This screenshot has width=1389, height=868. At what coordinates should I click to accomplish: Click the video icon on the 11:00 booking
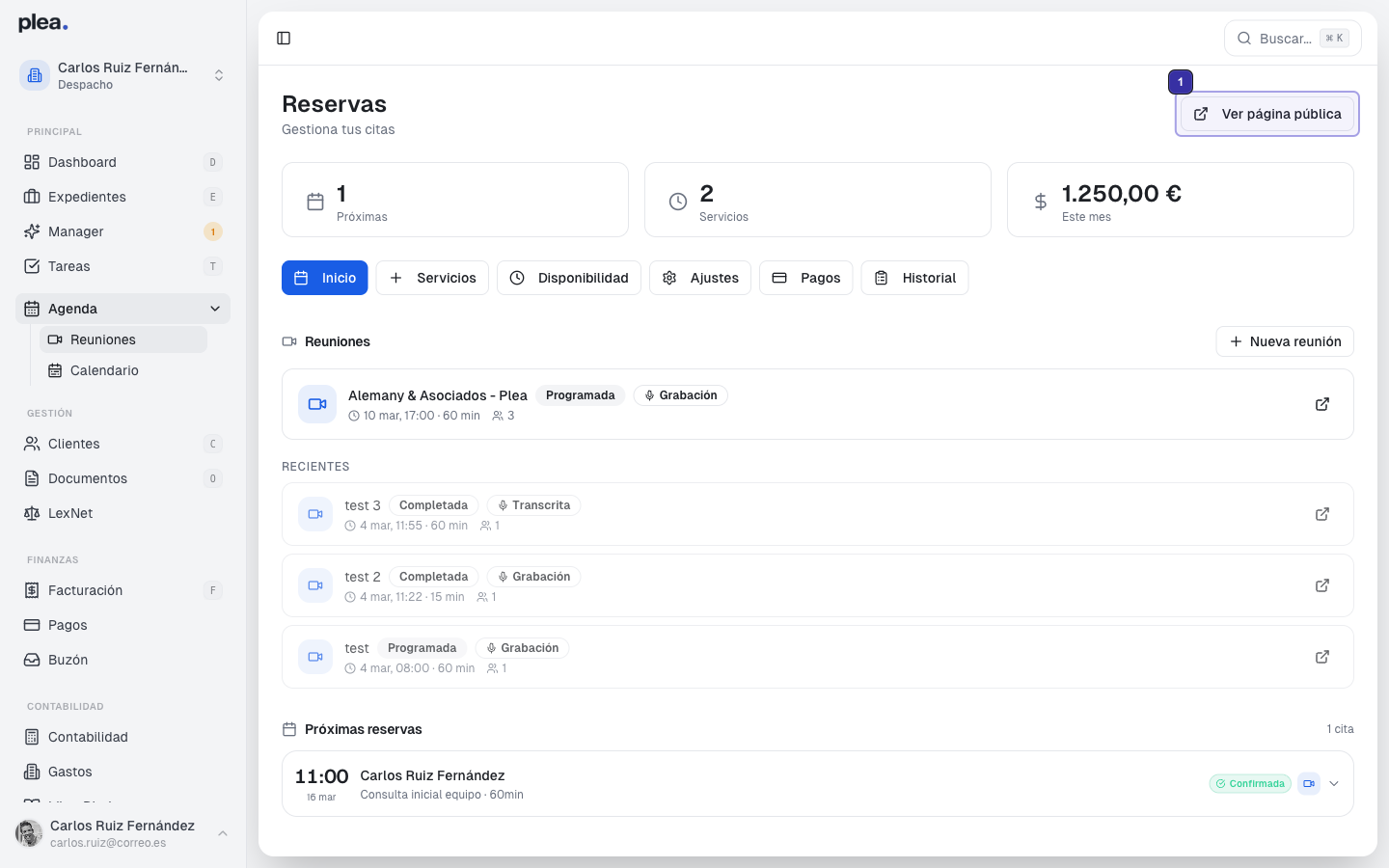tap(1309, 783)
